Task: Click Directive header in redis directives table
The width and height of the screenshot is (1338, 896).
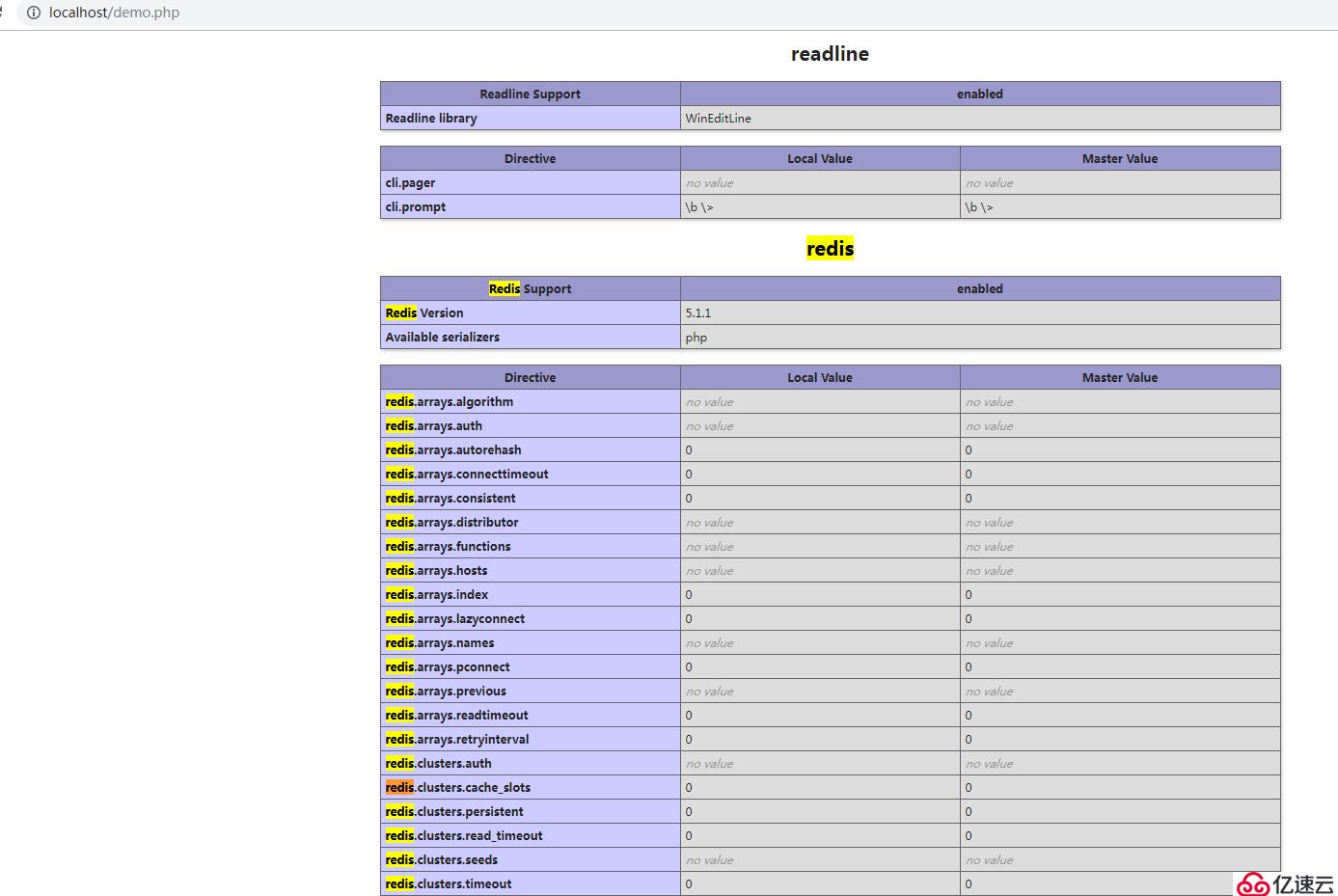Action: pos(530,377)
